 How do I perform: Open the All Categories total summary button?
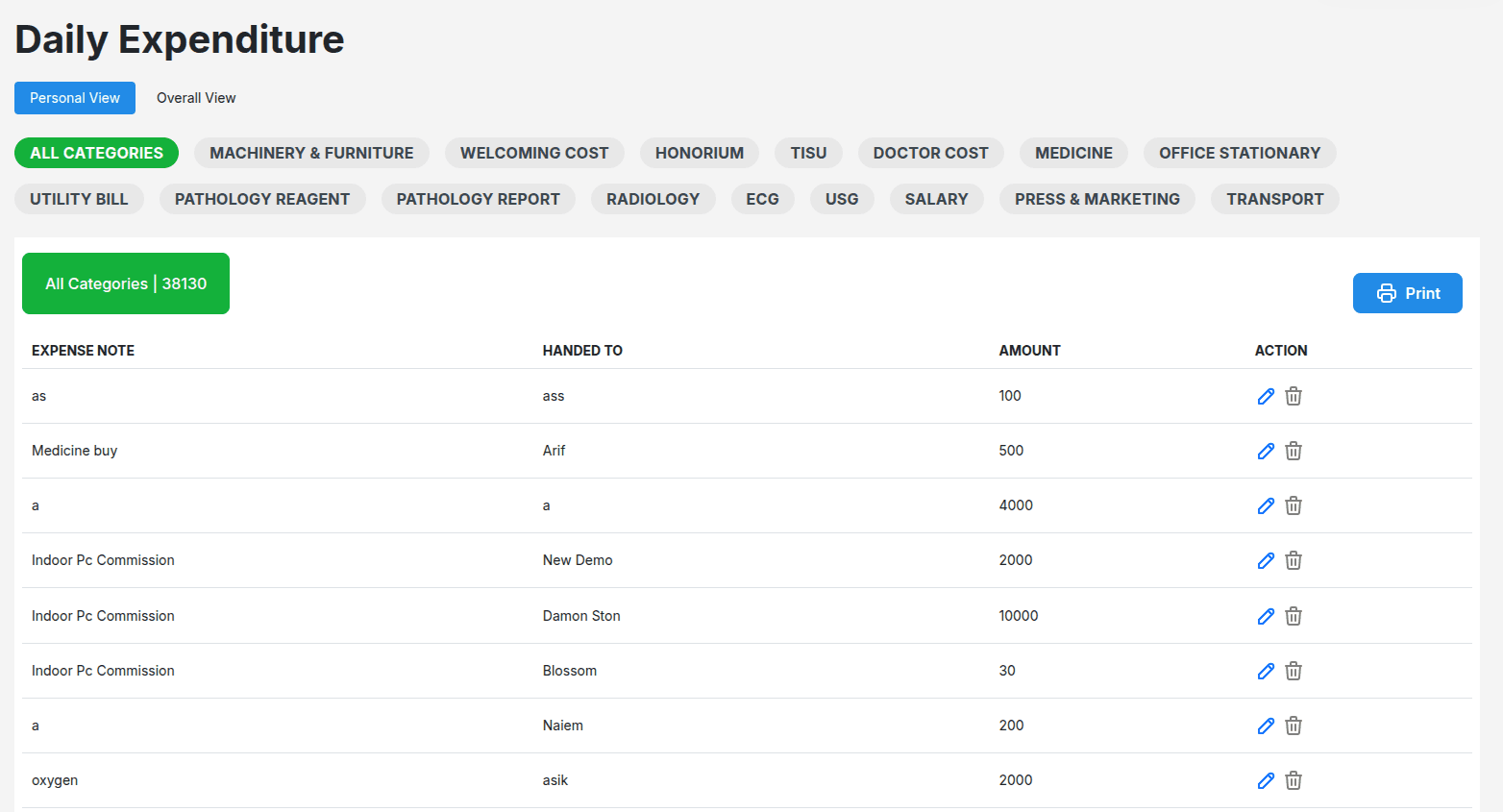[x=126, y=283]
